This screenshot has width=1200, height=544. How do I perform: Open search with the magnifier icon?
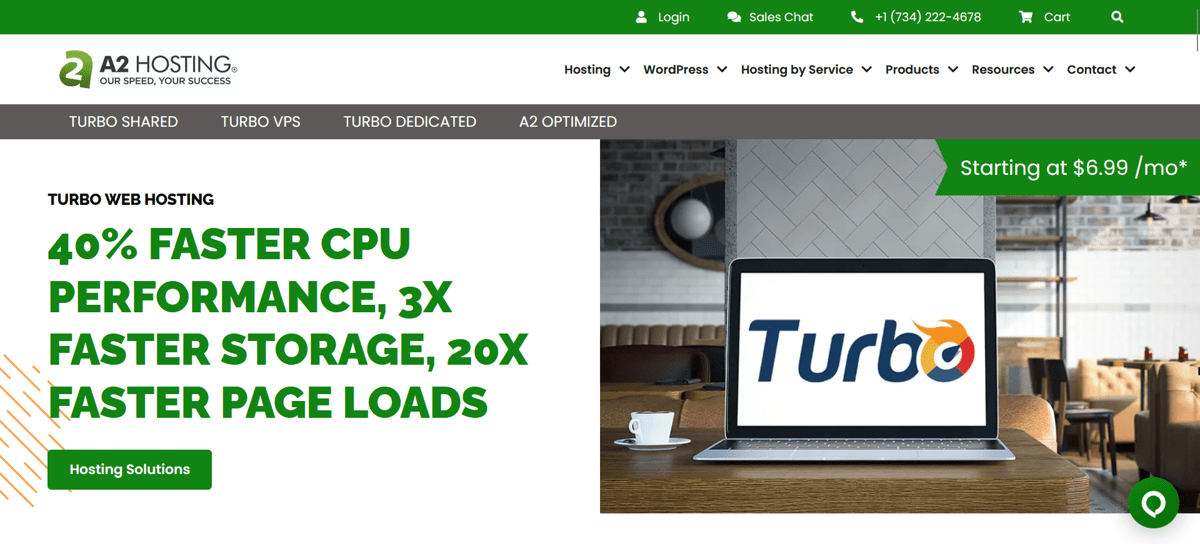[1117, 17]
